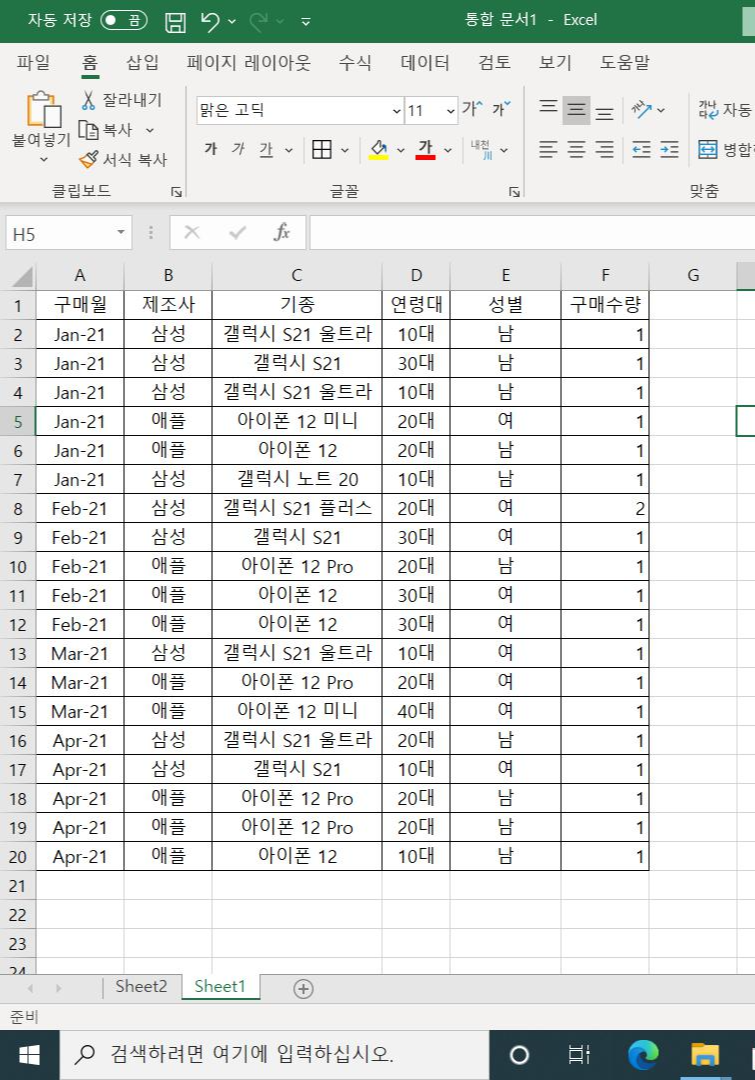Open the 도움말 tab
This screenshot has width=755, height=1080.
(x=625, y=63)
